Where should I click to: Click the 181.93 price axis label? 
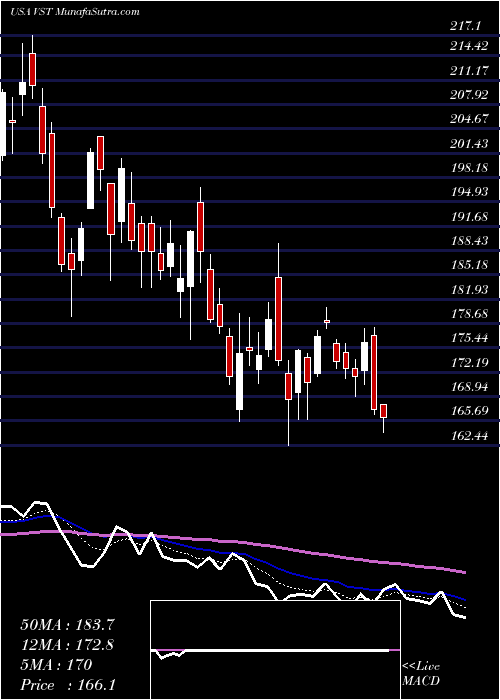[469, 290]
